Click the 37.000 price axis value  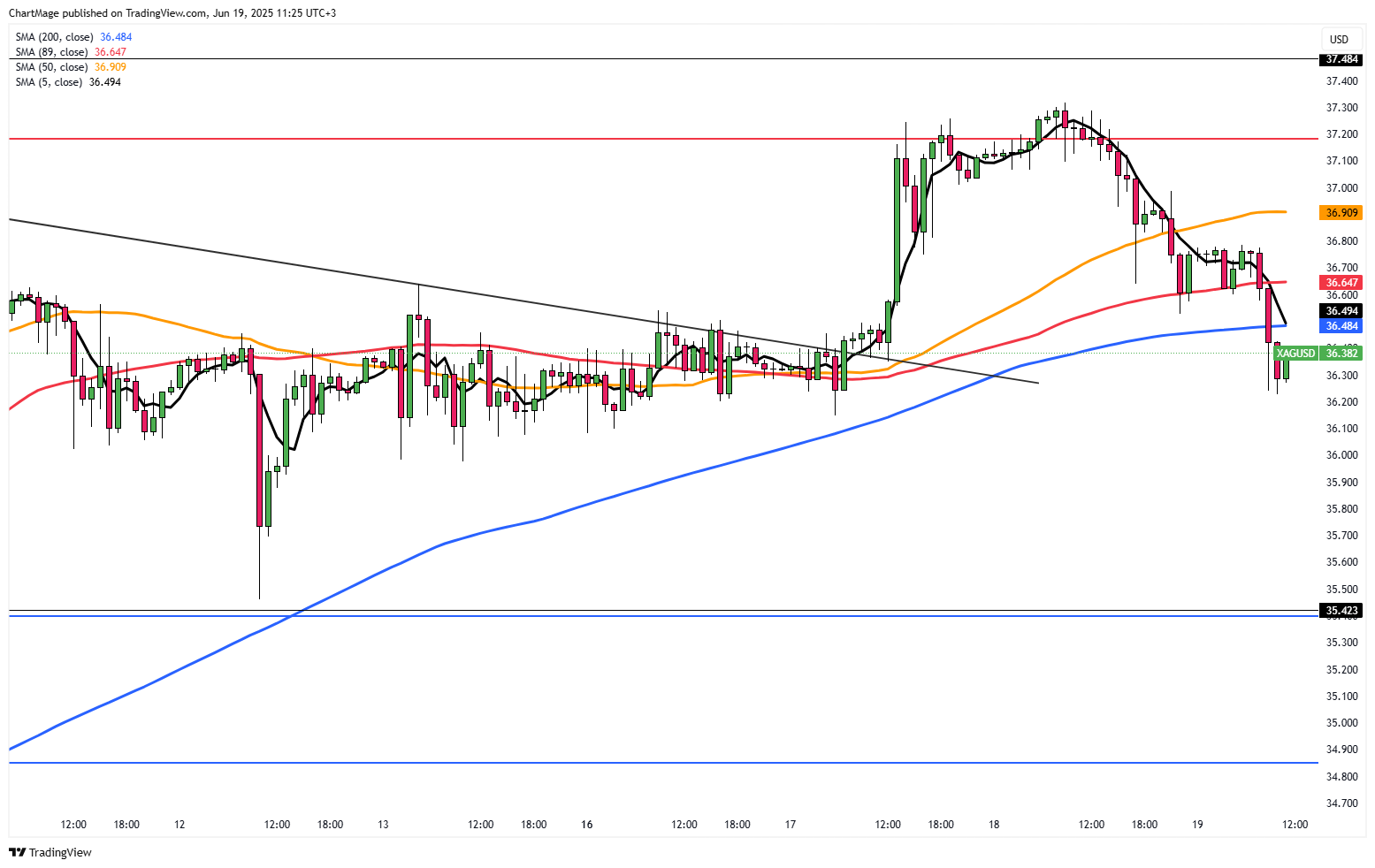pos(1341,188)
